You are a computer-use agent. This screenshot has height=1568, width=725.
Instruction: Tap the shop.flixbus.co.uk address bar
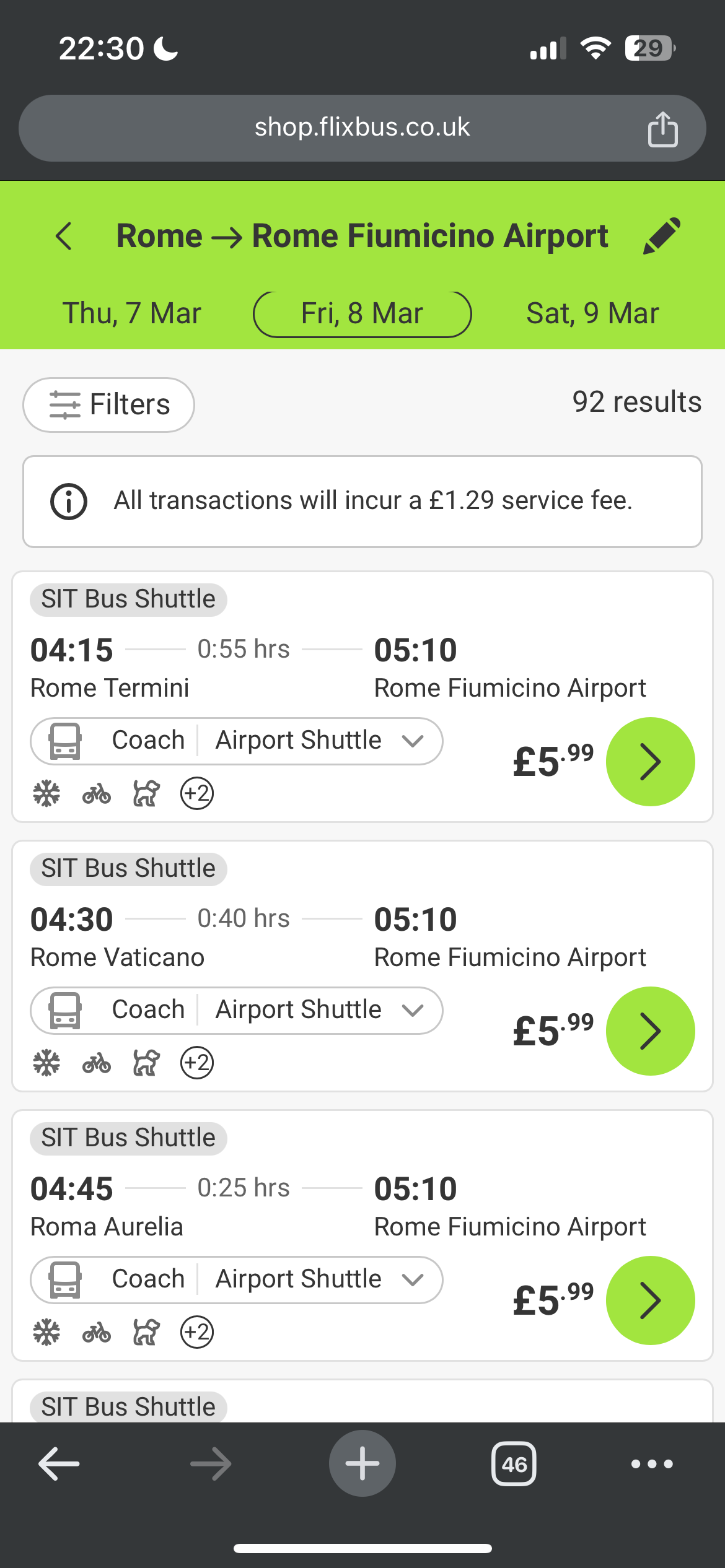tap(362, 128)
